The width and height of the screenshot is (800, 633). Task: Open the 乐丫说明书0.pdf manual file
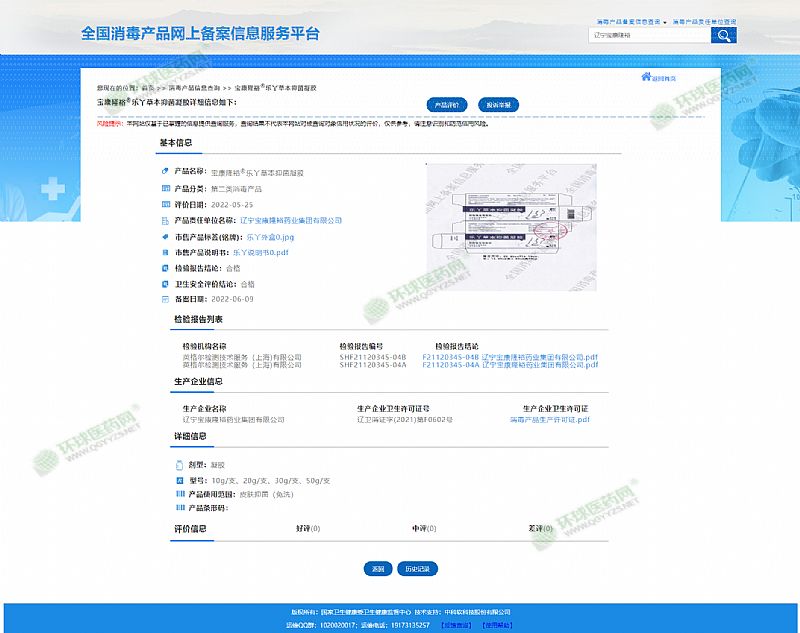click(261, 252)
